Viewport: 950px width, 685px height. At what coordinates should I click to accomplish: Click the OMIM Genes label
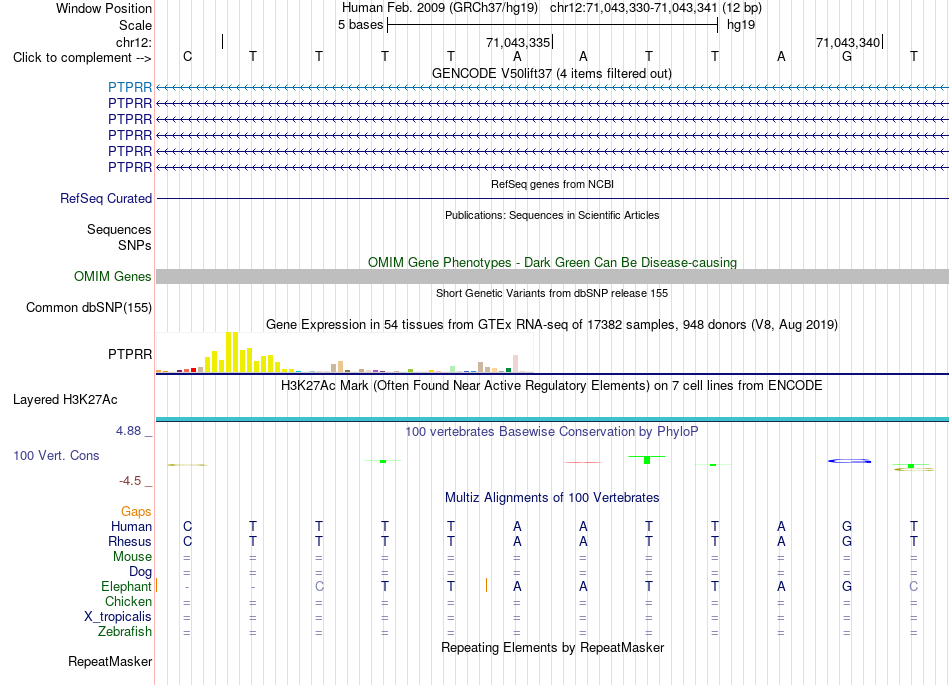pyautogui.click(x=113, y=277)
